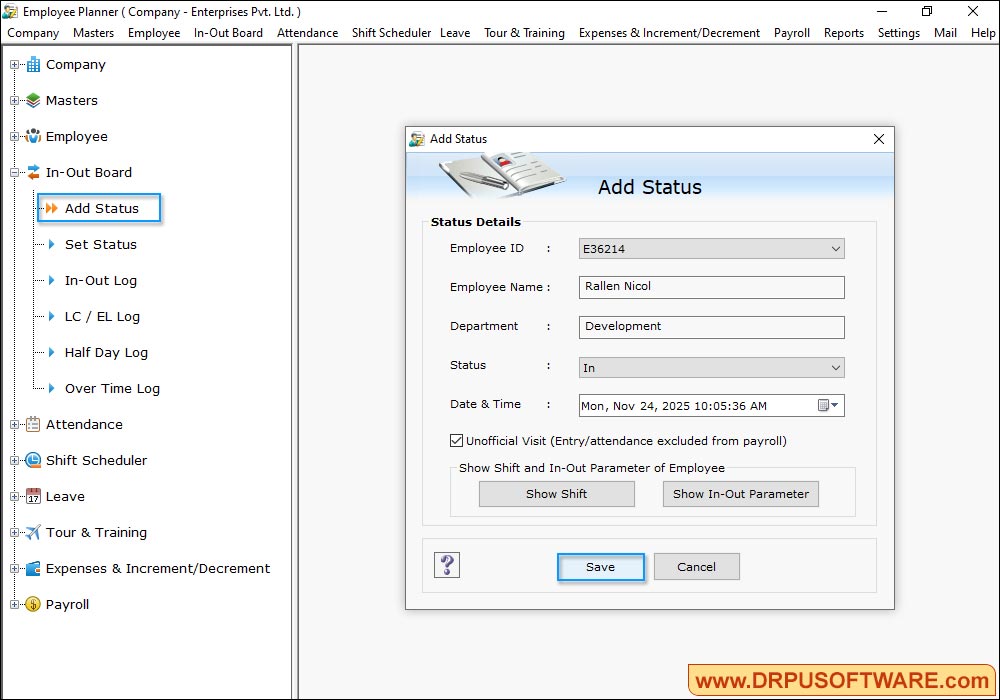Viewport: 1000px width, 700px height.
Task: Open the Settings menu
Action: coord(899,32)
